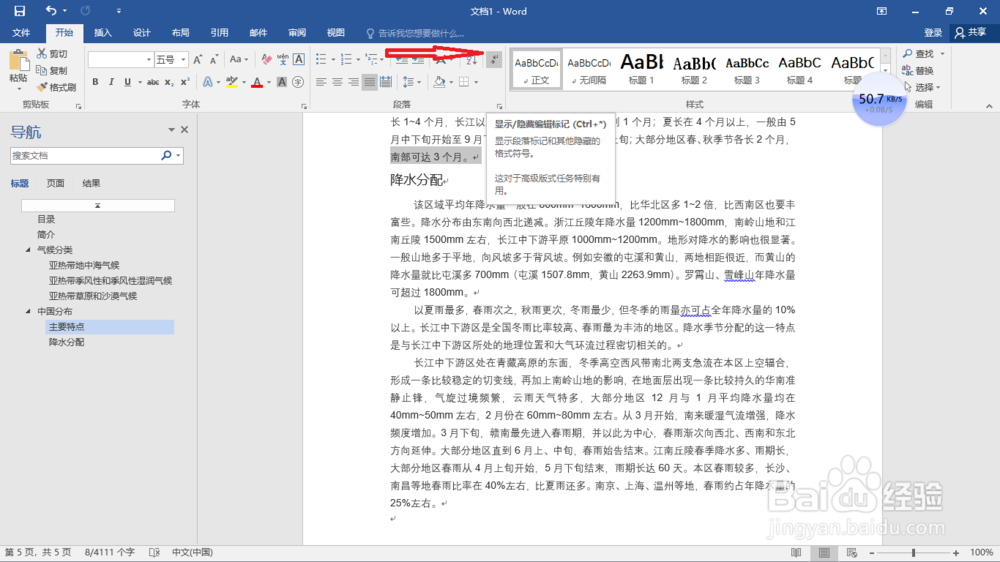
Task: Apply strikethrough (abc) formatting
Action: coord(153,82)
